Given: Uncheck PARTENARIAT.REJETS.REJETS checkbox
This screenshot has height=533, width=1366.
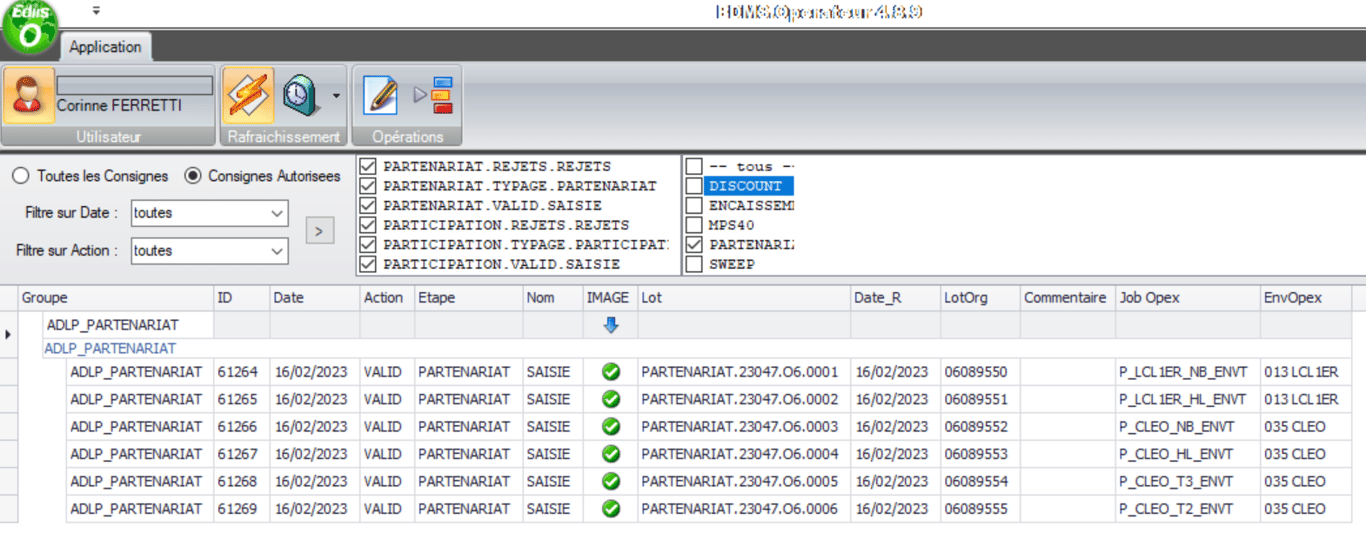Looking at the screenshot, I should 368,166.
